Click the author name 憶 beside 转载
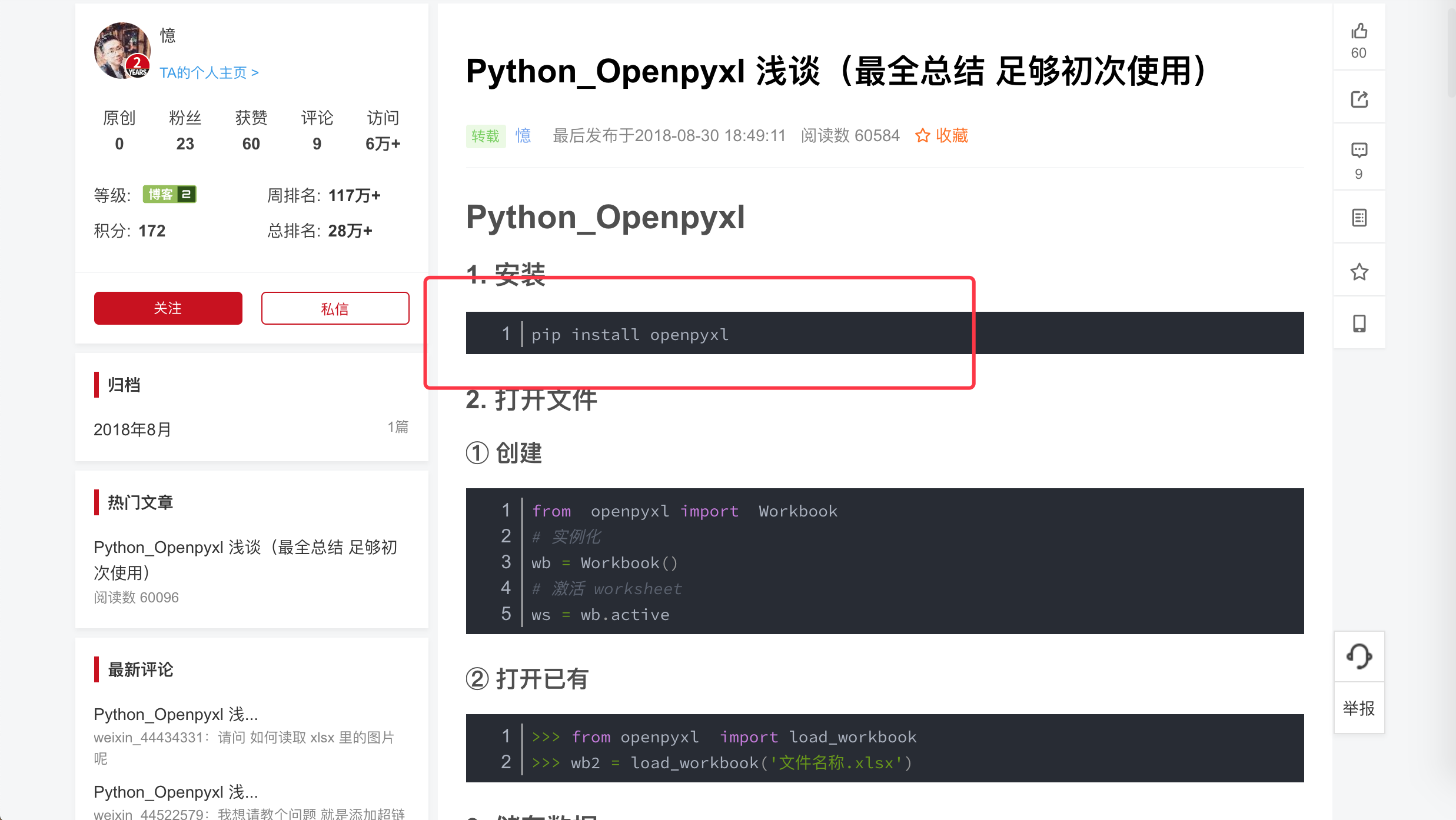Image resolution: width=1456 pixels, height=820 pixels. 523,136
